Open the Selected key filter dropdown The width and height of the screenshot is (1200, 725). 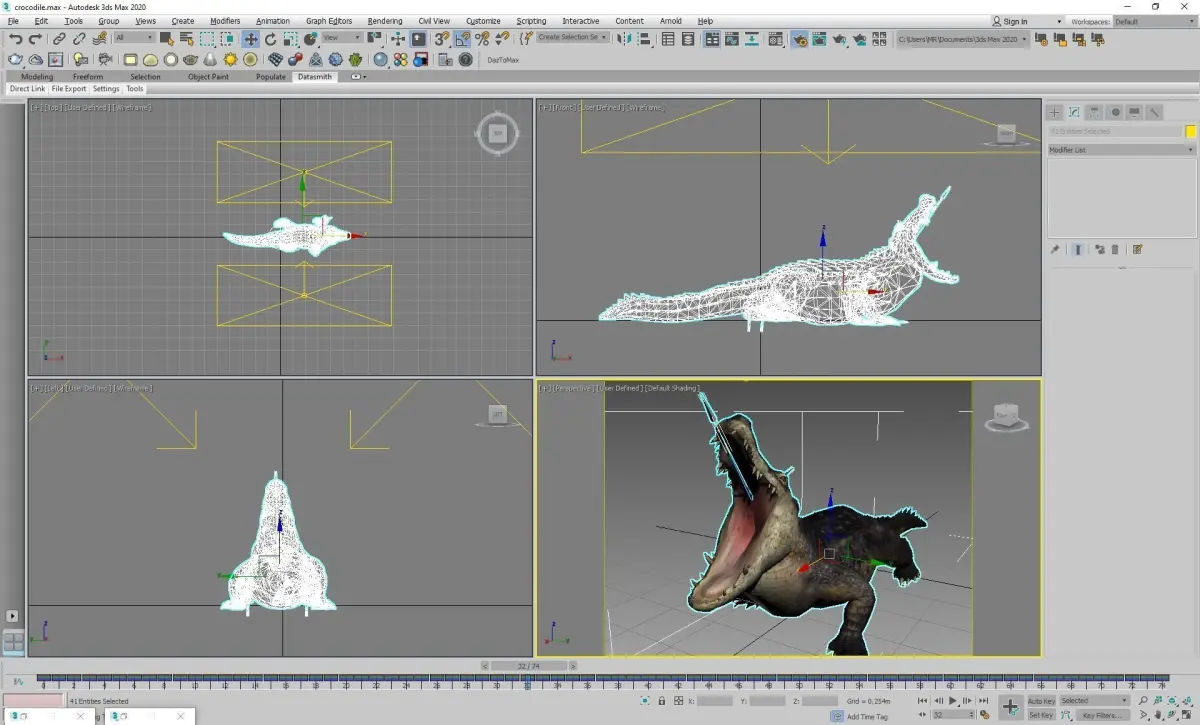point(1094,701)
